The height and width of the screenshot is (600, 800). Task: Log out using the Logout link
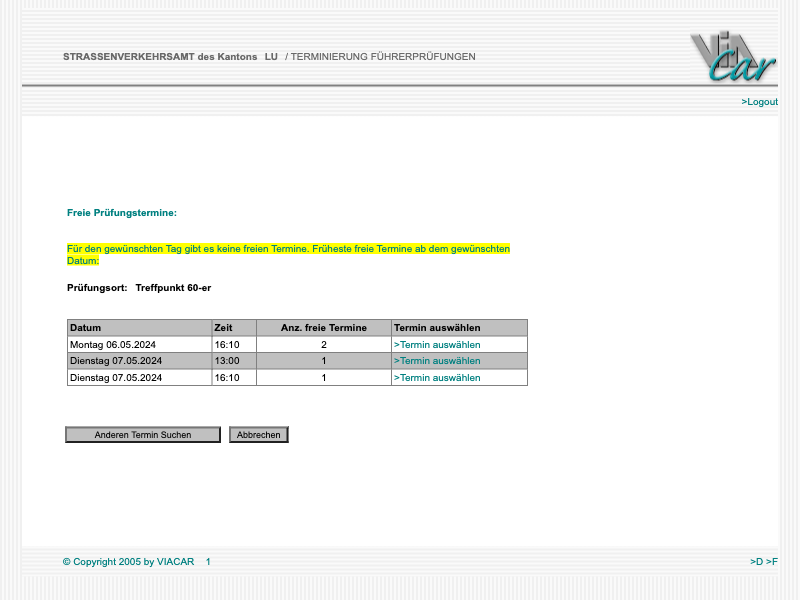pos(759,102)
